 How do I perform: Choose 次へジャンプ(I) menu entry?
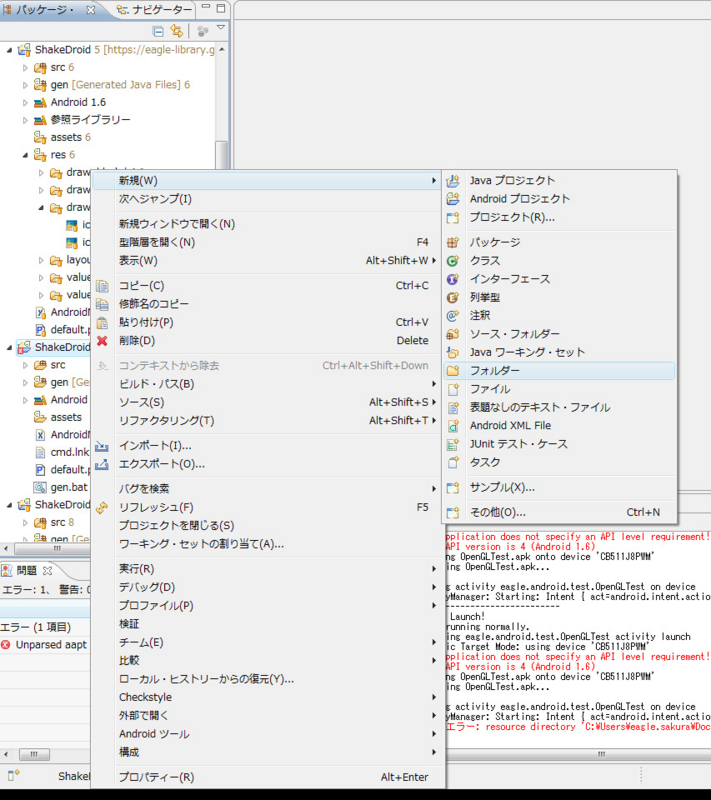tap(266, 199)
